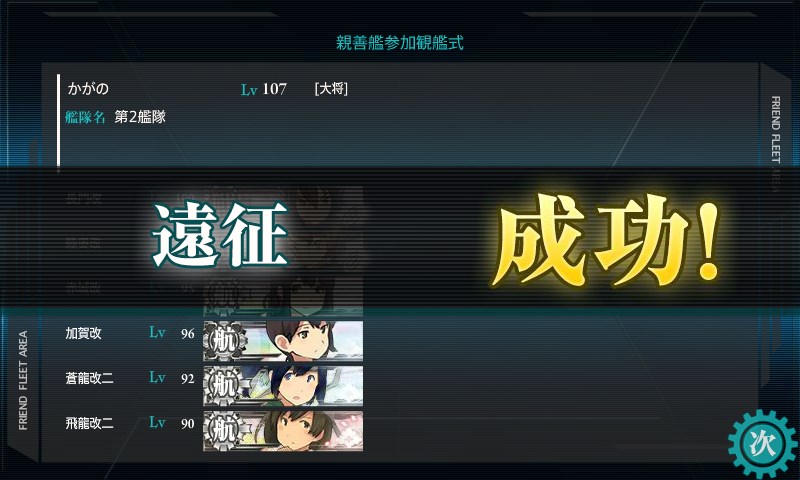Viewport: 800px width, 480px height.
Task: Select 蒼龍改二 ship portrait banner
Action: point(283,386)
